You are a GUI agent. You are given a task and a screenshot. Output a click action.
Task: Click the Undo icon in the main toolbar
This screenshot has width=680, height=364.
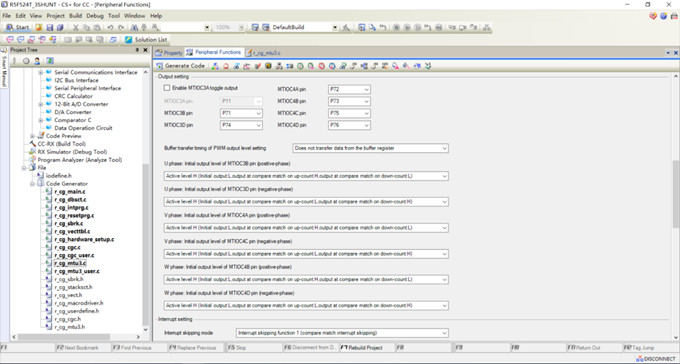tap(110, 27)
